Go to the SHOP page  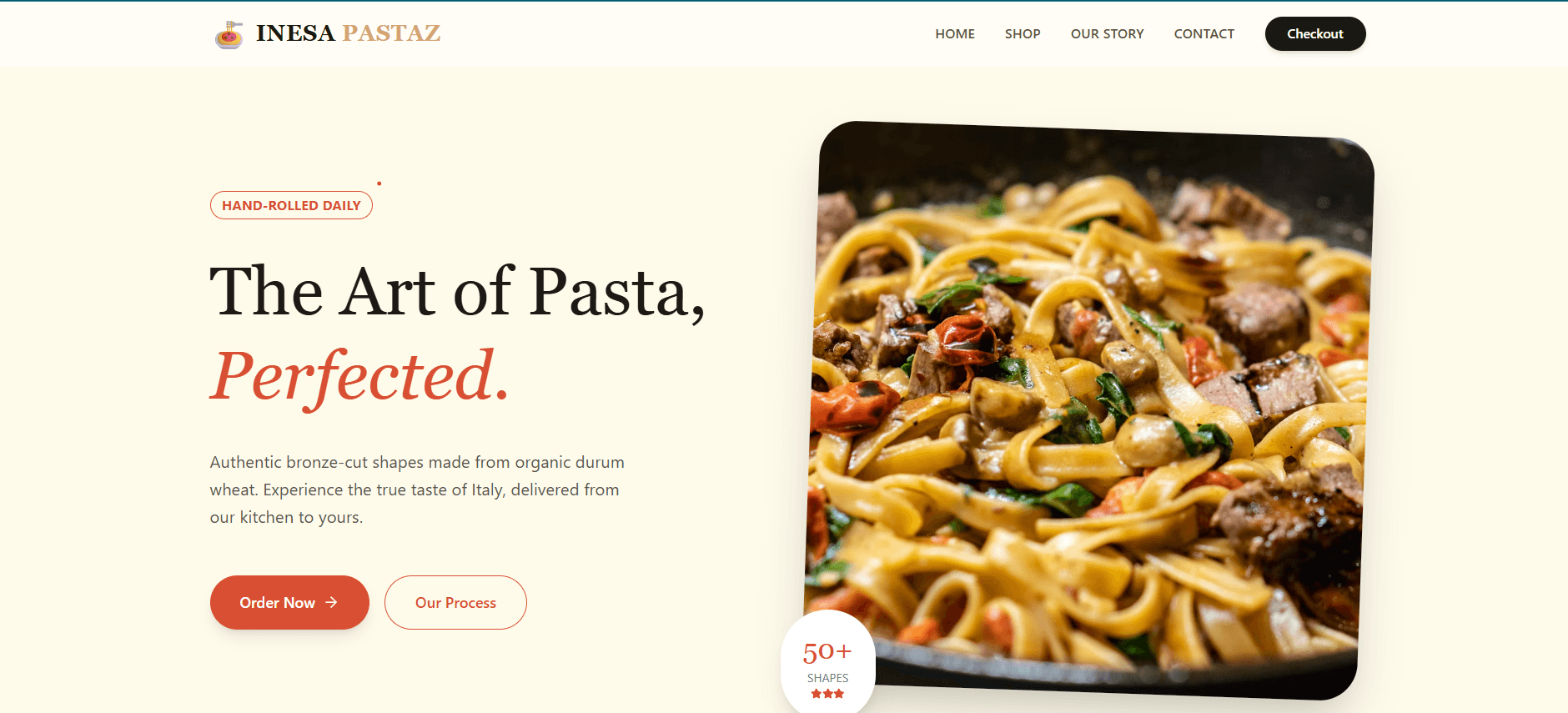tap(1023, 34)
